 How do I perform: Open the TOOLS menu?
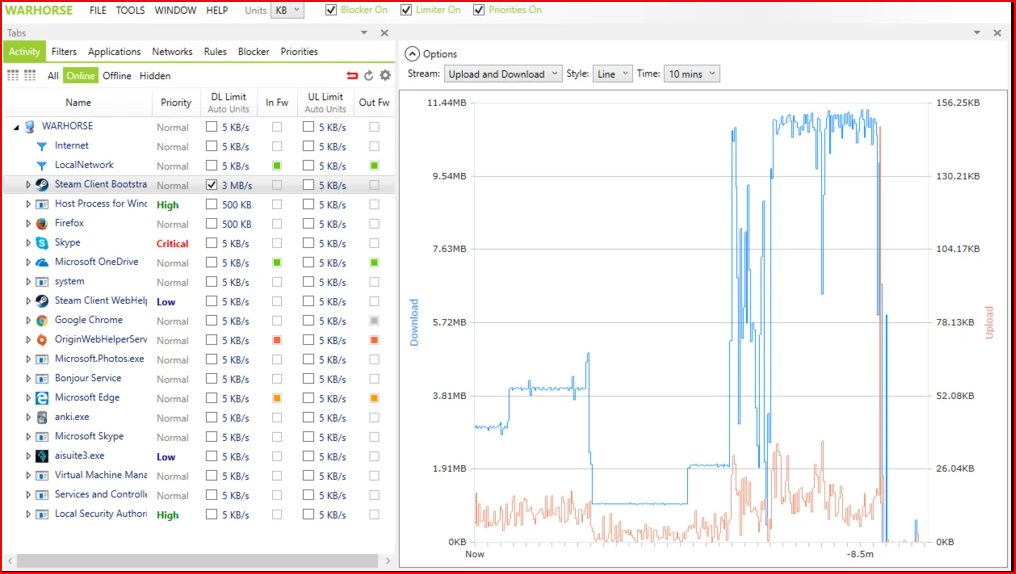(x=130, y=10)
